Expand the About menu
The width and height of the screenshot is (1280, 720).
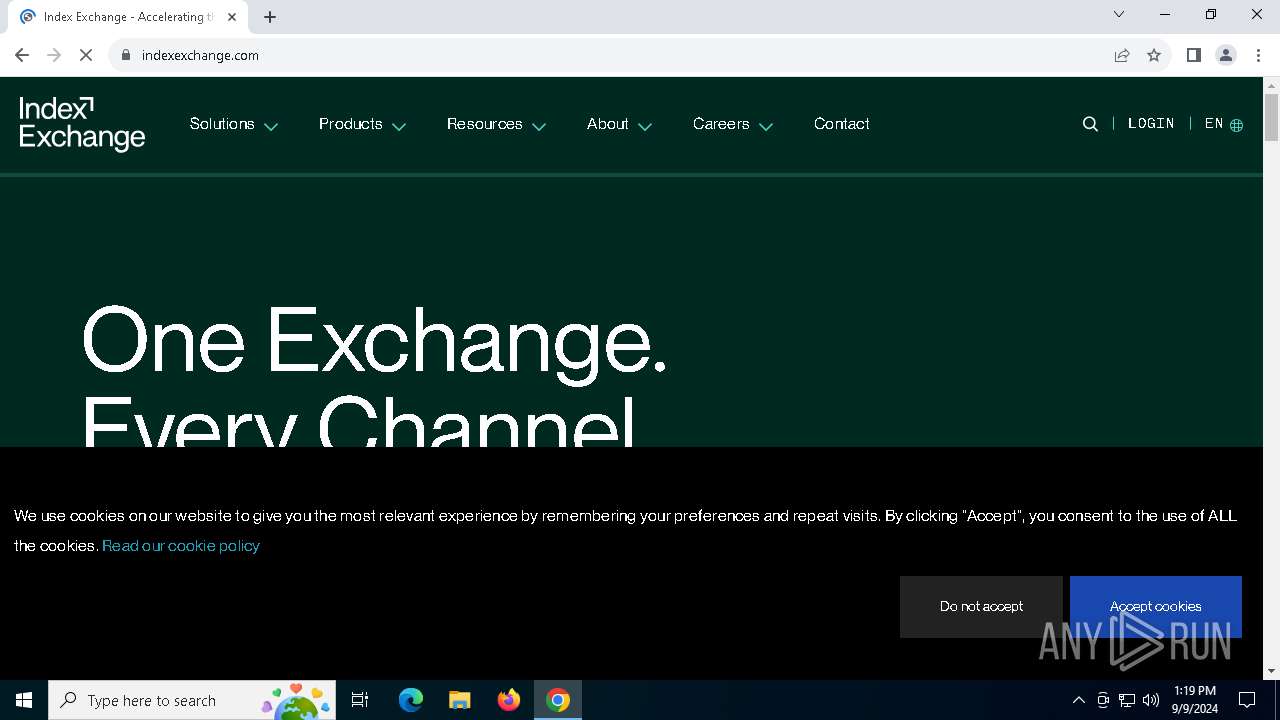[x=619, y=124]
